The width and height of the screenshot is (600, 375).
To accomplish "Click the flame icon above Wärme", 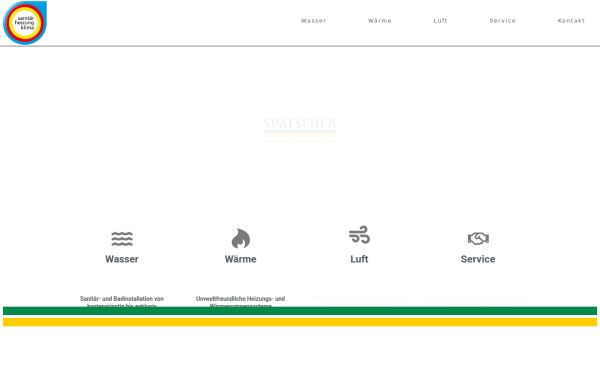I will click(x=241, y=238).
